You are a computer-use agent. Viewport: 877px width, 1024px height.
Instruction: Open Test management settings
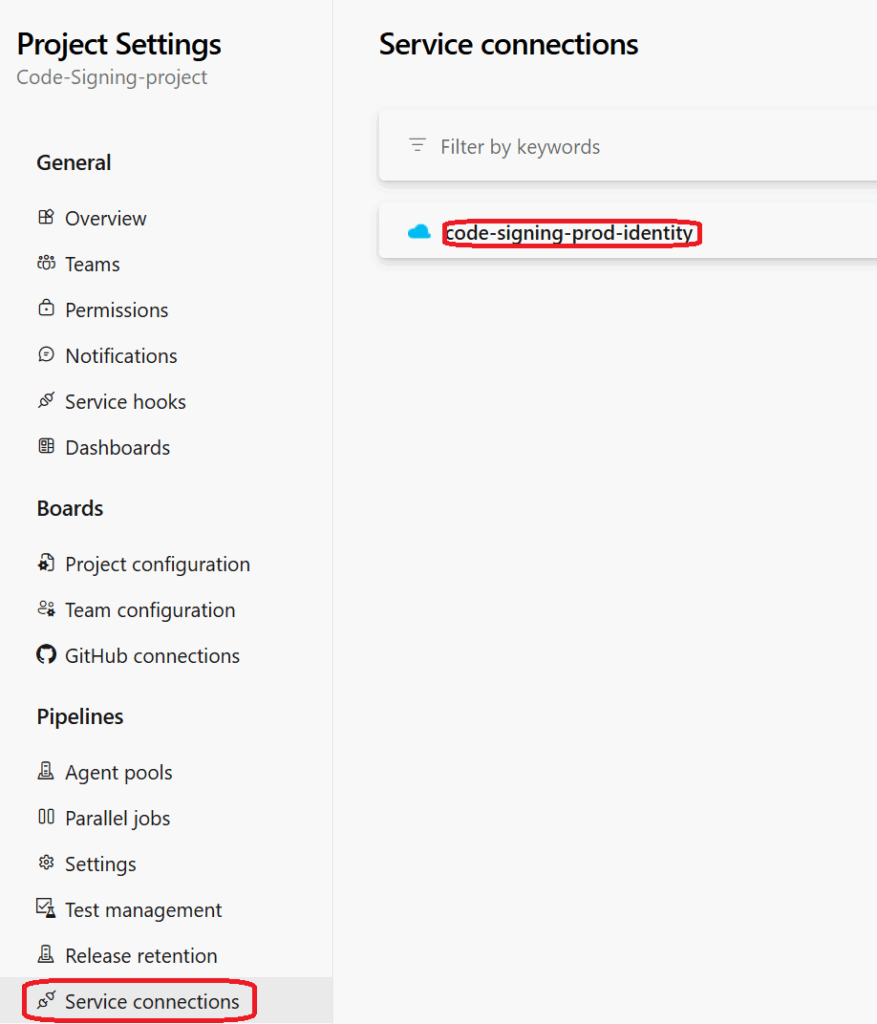click(x=143, y=910)
